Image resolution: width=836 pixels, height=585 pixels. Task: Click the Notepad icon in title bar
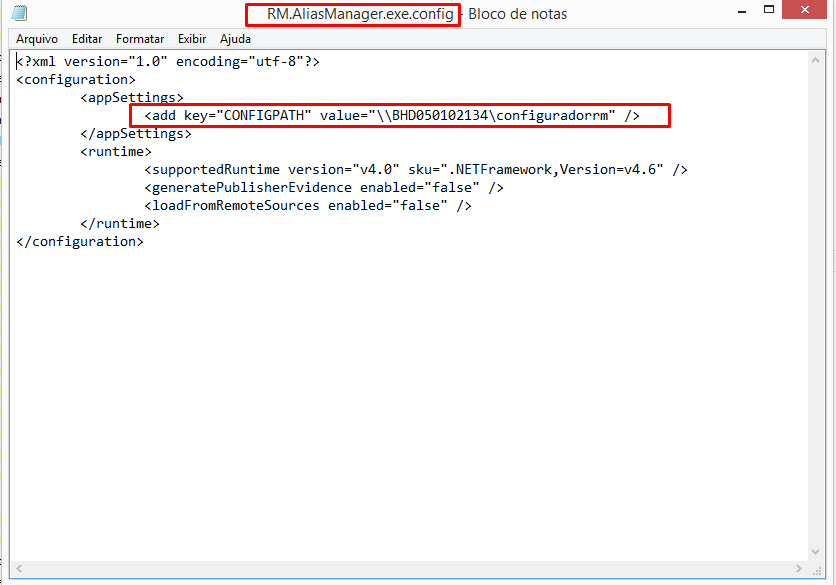[x=20, y=13]
